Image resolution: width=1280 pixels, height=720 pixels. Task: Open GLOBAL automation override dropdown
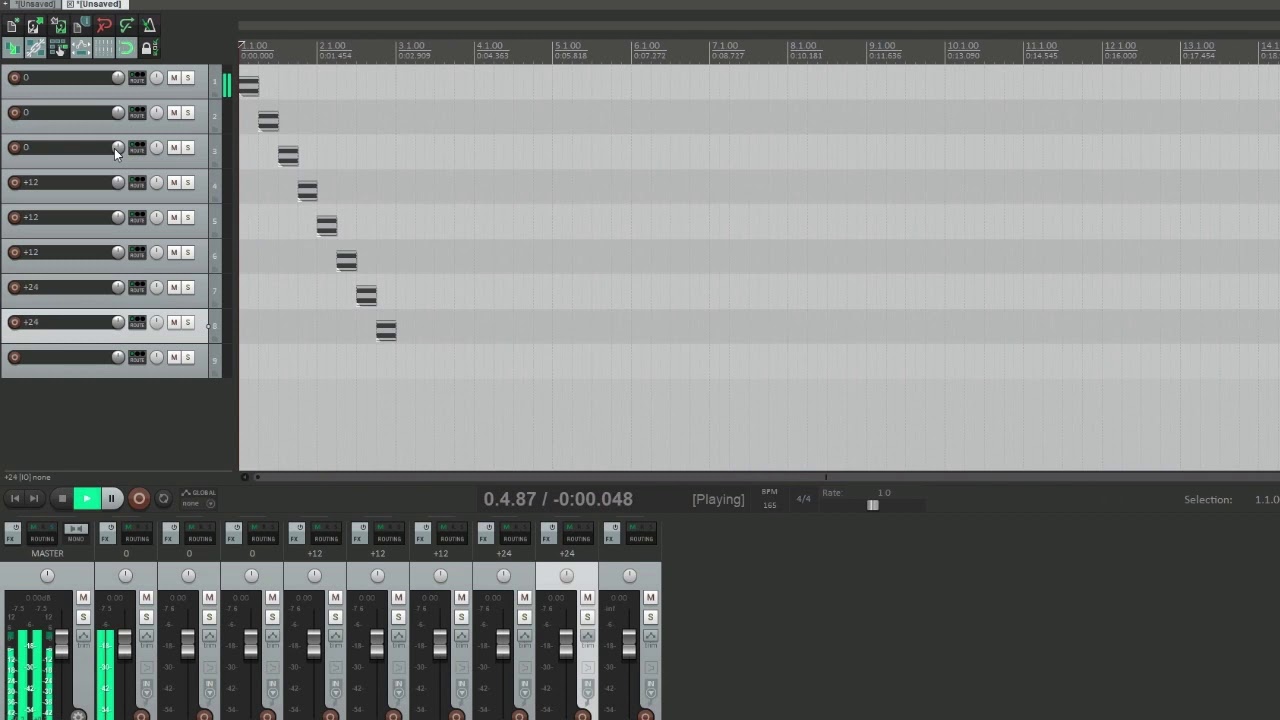click(198, 497)
